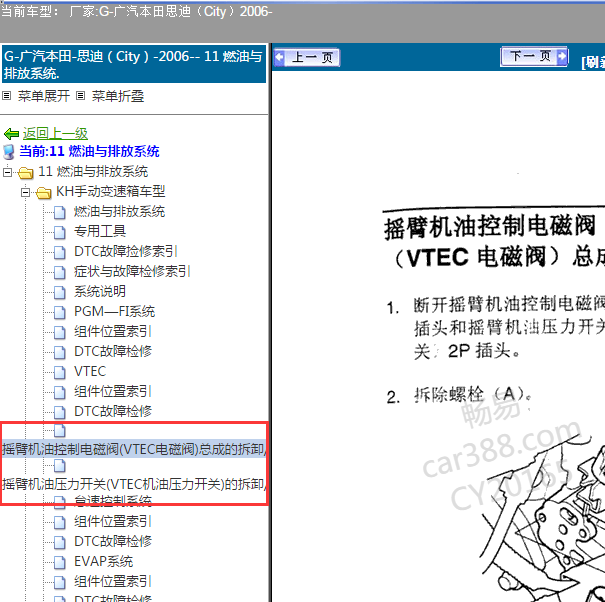This screenshot has height=602, width=605.
Task: Select 摇臂机油压力开关(VTEC机油压力开关)的拆卸 item
Action: coord(134,484)
